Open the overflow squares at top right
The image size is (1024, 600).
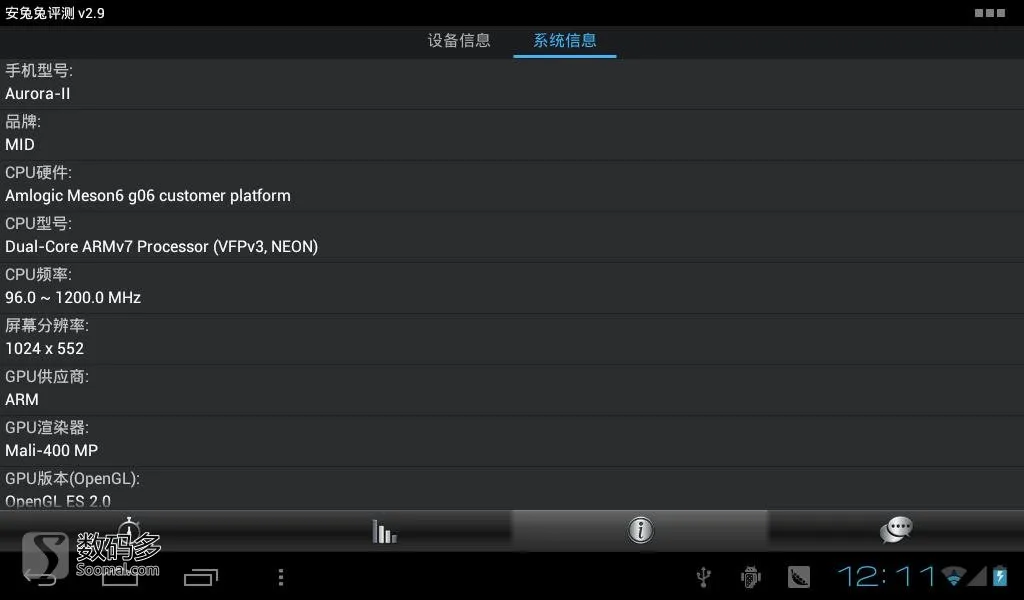pyautogui.click(x=989, y=13)
